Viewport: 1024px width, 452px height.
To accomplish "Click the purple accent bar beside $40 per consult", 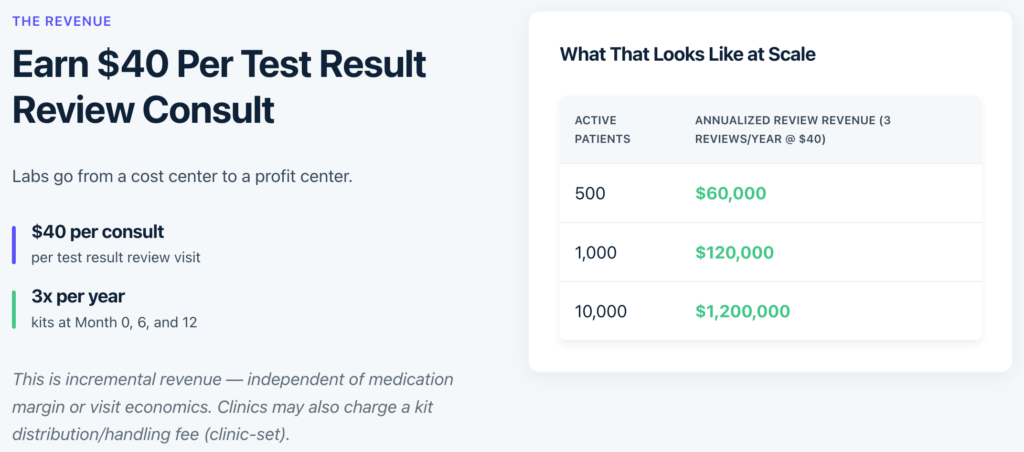I will [x=15, y=244].
